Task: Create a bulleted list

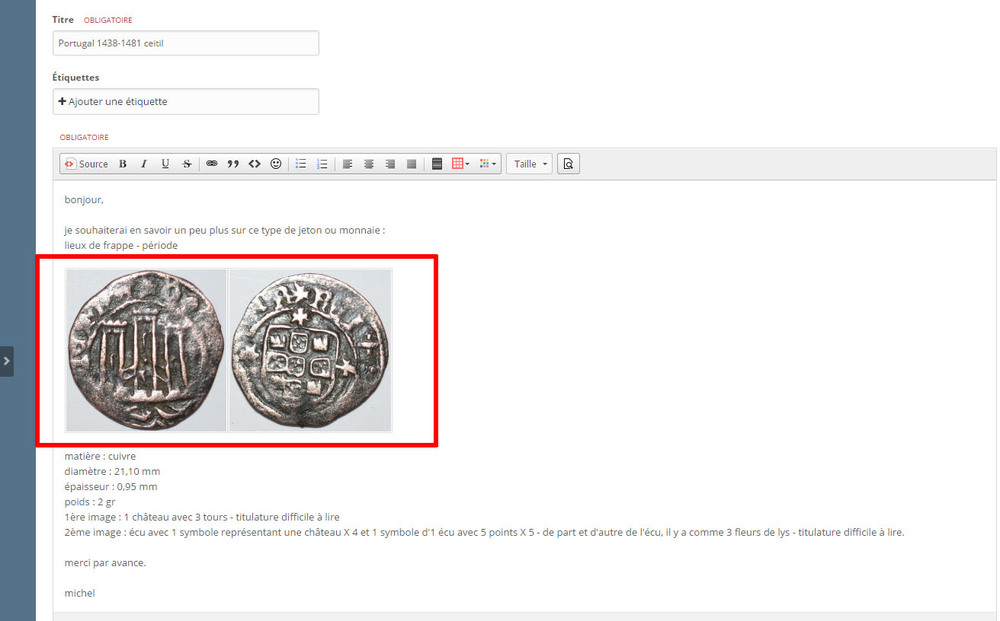Action: (x=301, y=164)
